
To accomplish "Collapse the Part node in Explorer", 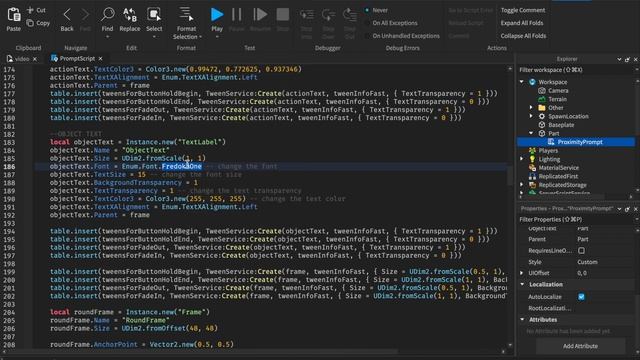I will [531, 133].
